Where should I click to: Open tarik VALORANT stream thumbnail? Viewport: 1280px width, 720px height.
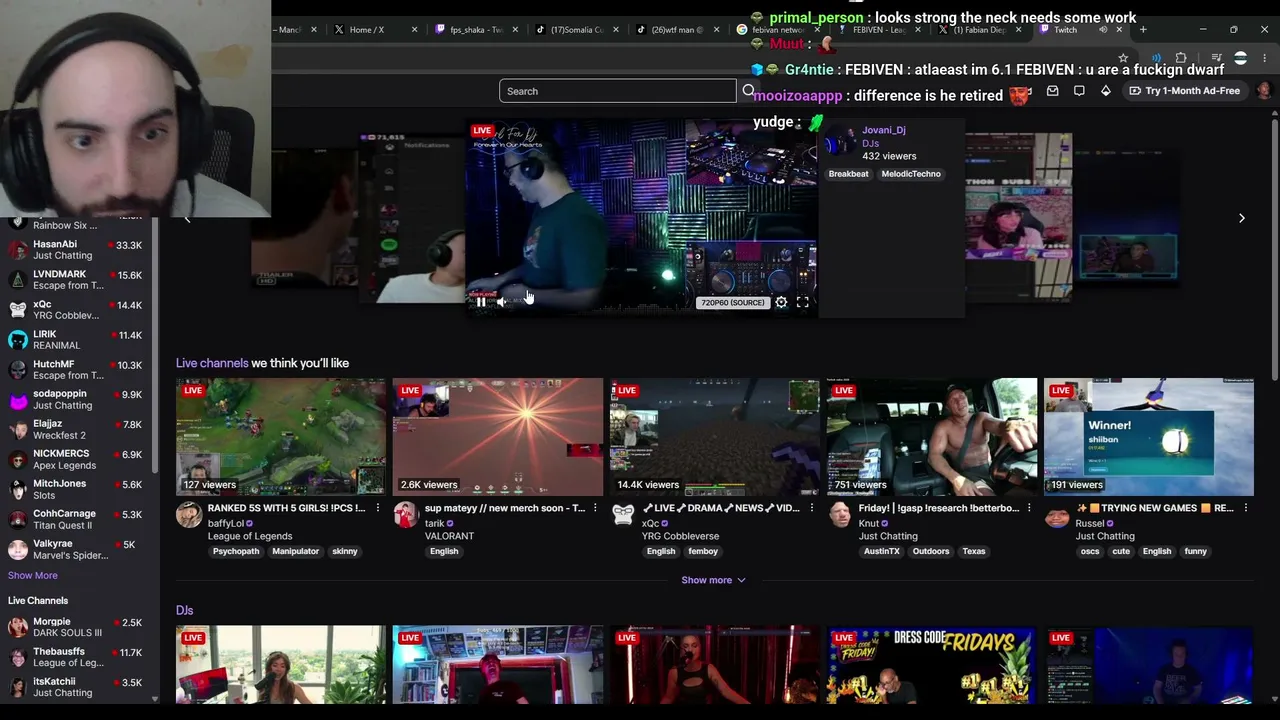[498, 437]
